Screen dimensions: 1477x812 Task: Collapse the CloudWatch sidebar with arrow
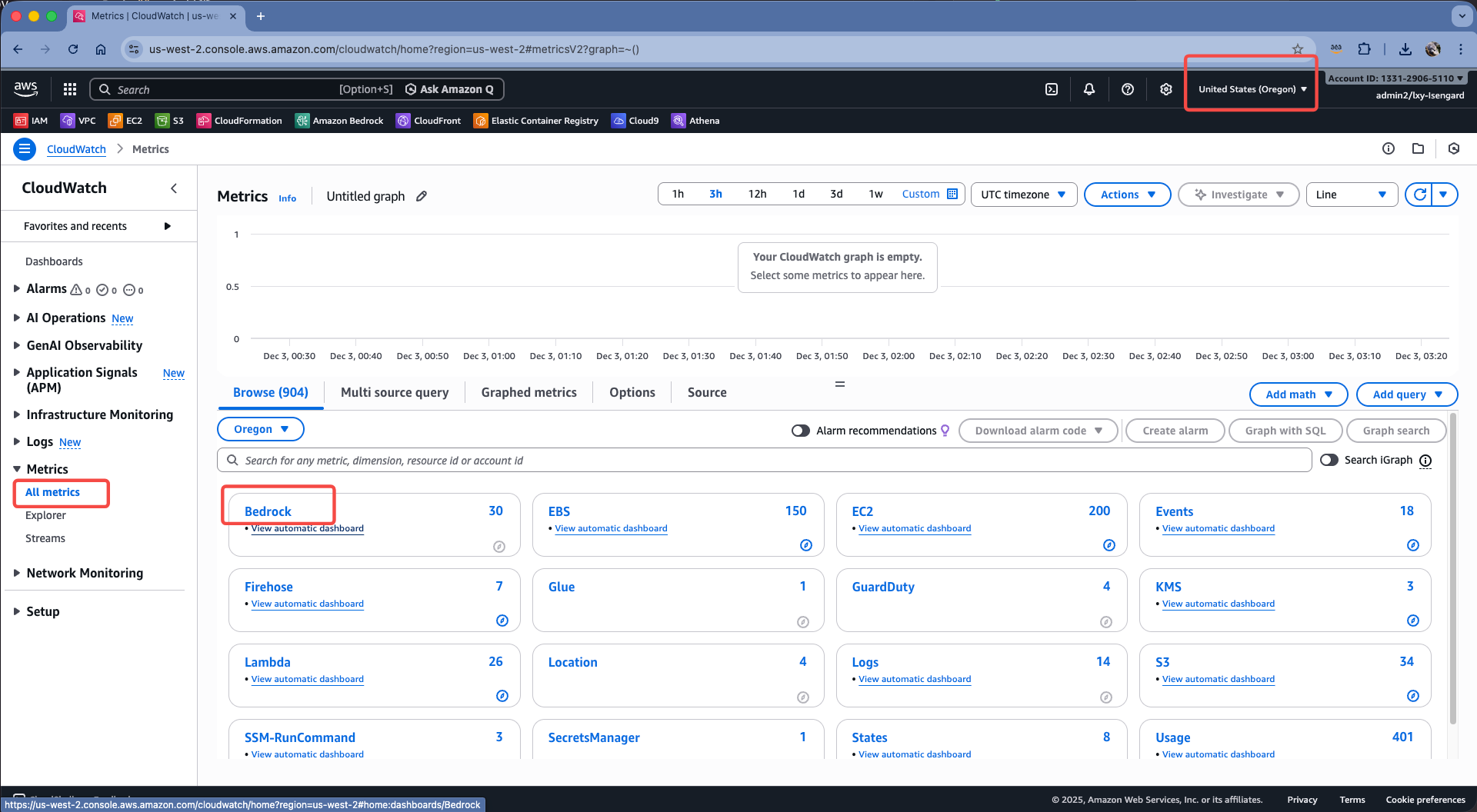click(174, 188)
